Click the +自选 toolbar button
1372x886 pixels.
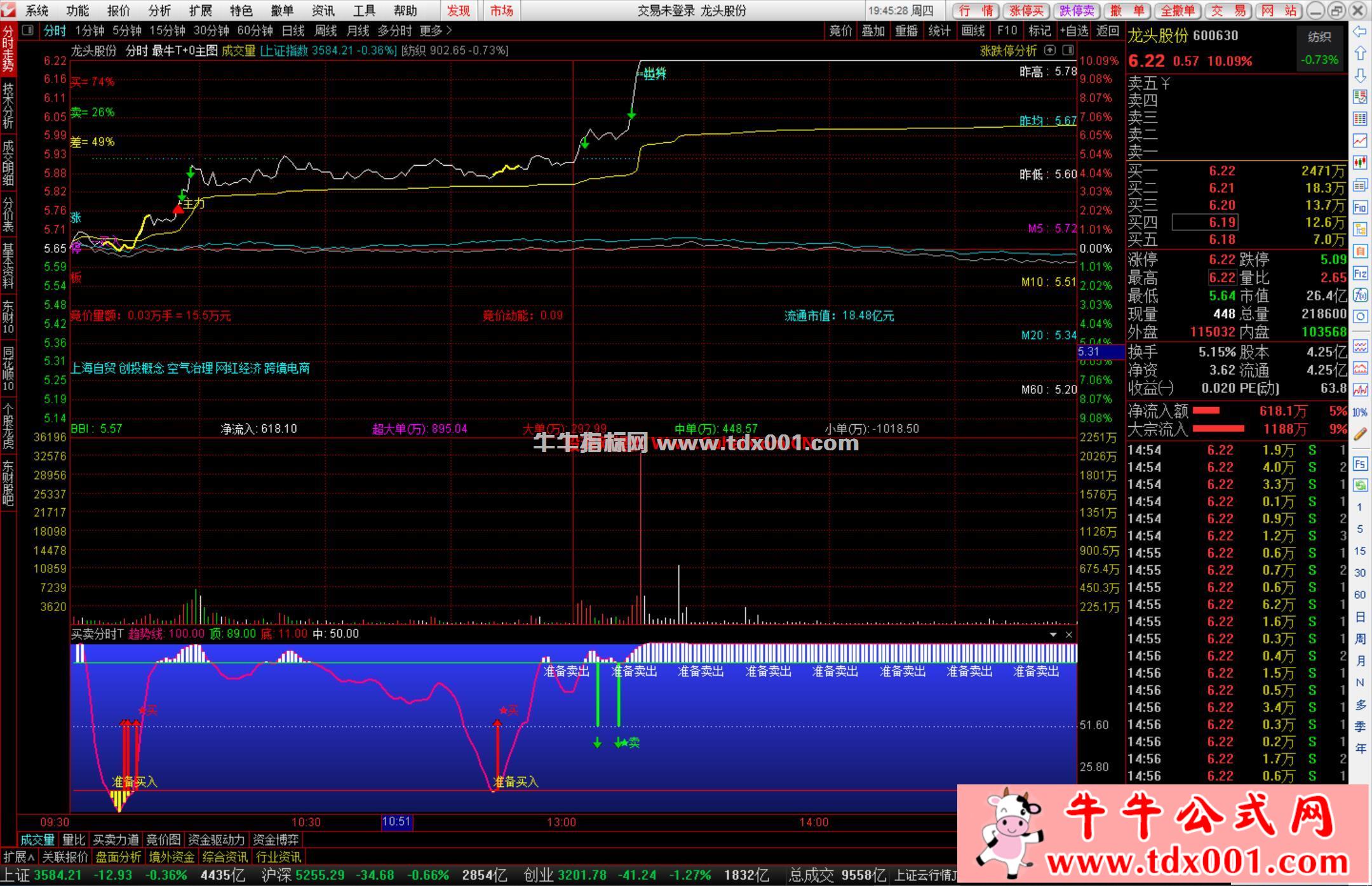tap(1073, 30)
